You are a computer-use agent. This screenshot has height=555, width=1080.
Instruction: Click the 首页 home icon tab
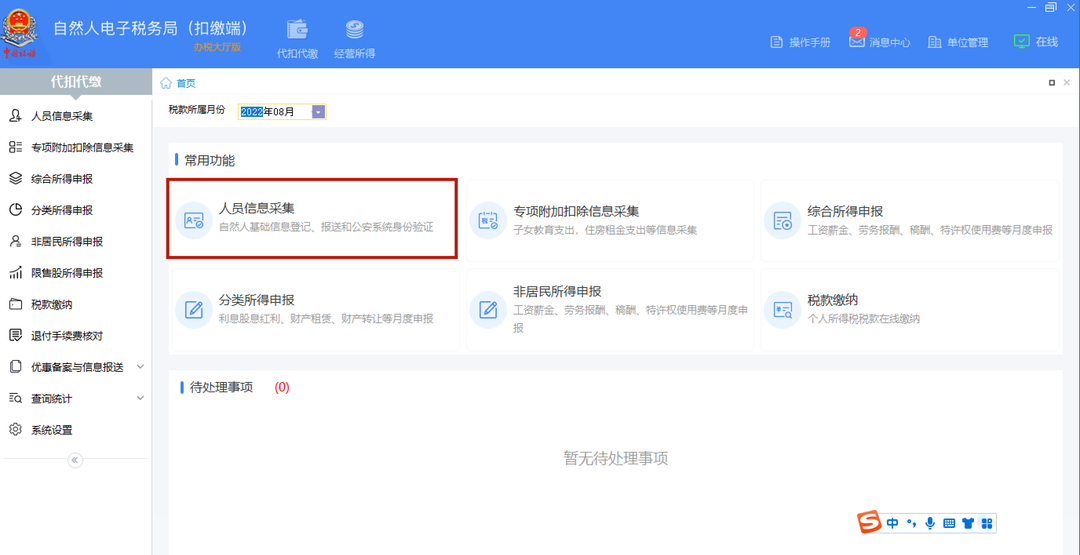[x=166, y=83]
